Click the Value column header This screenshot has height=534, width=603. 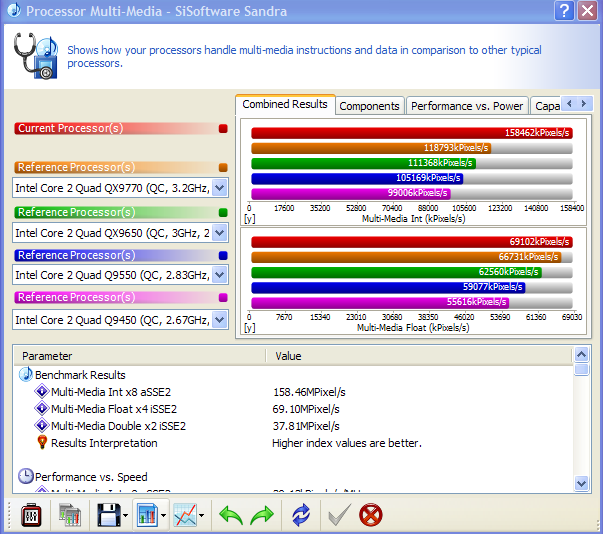pos(419,356)
